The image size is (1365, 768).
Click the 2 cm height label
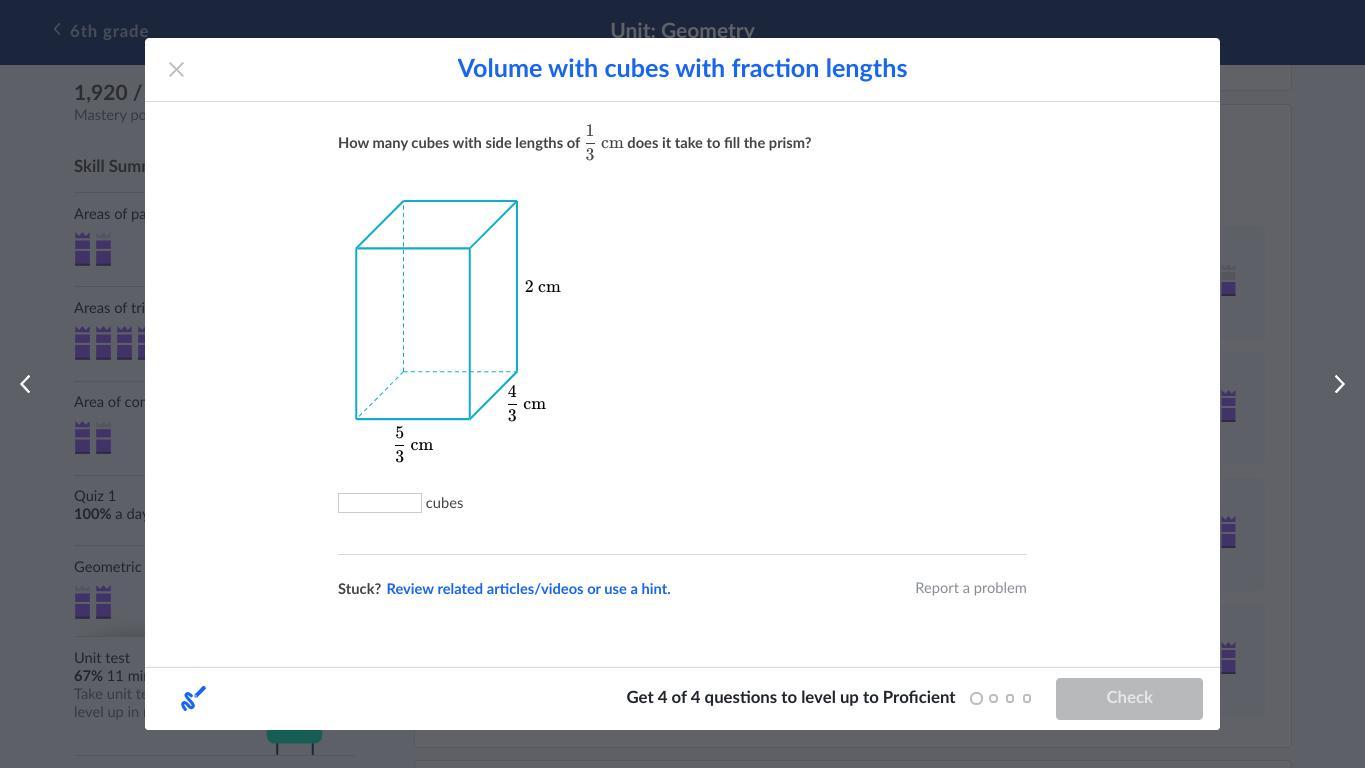[x=543, y=287]
